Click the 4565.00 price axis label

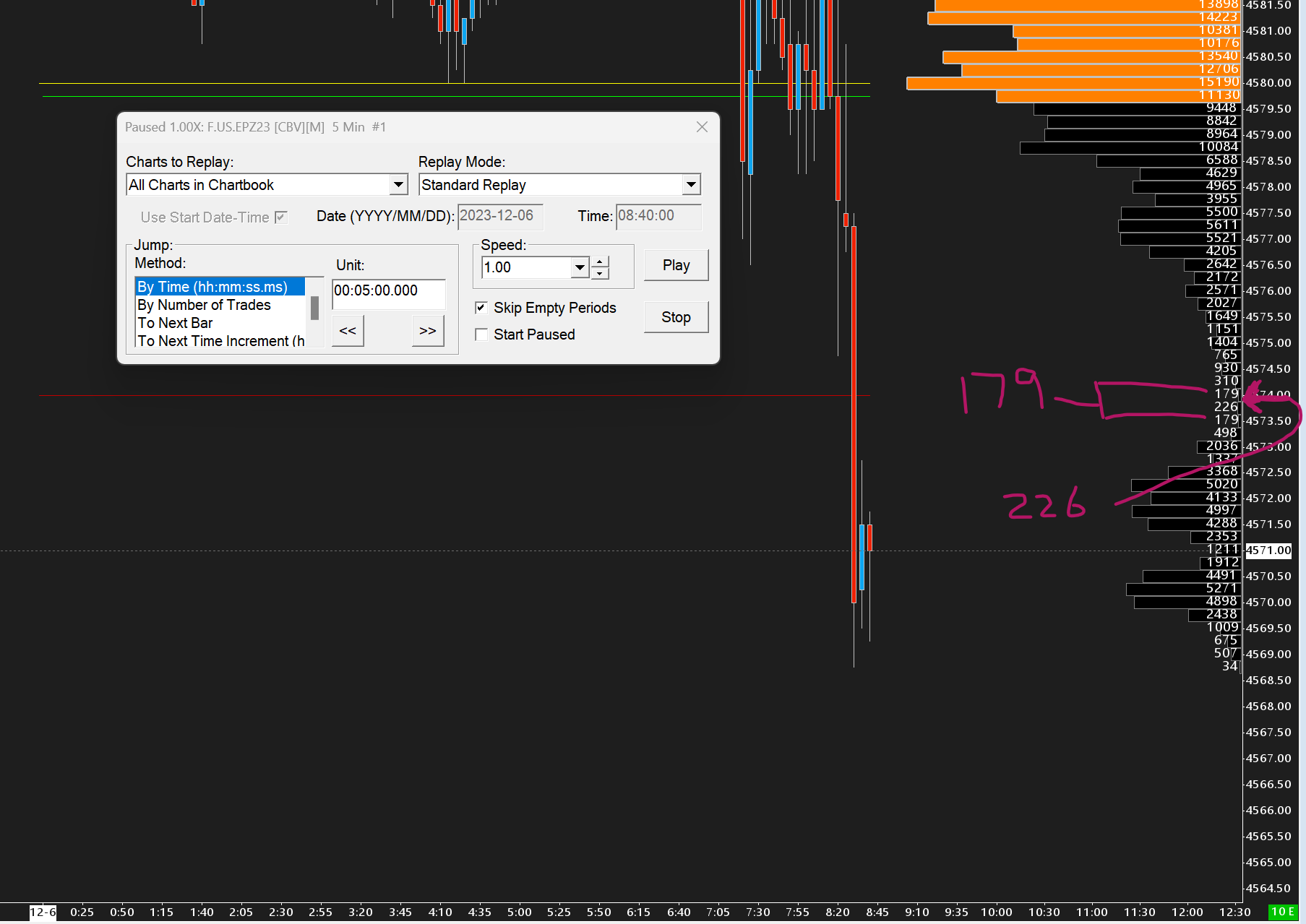point(1268,863)
